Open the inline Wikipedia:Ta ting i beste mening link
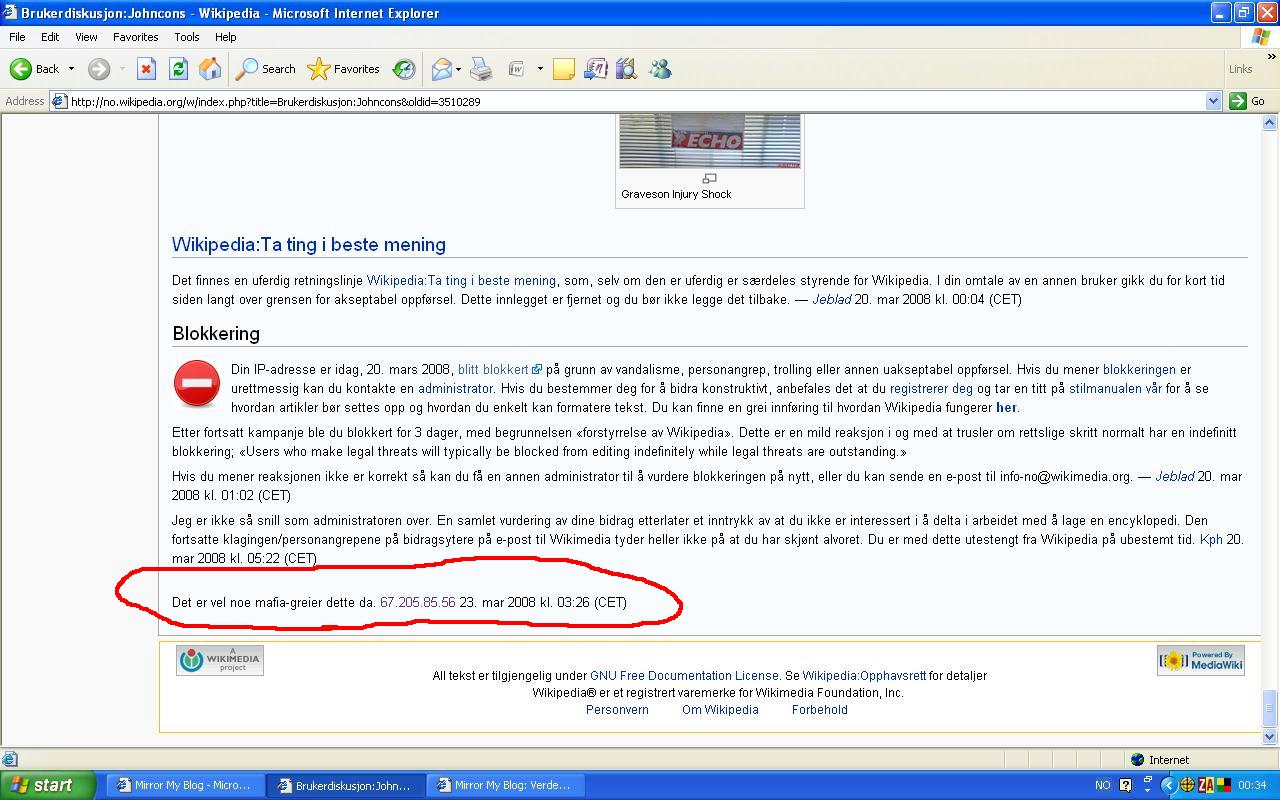1280x800 pixels. [461, 280]
